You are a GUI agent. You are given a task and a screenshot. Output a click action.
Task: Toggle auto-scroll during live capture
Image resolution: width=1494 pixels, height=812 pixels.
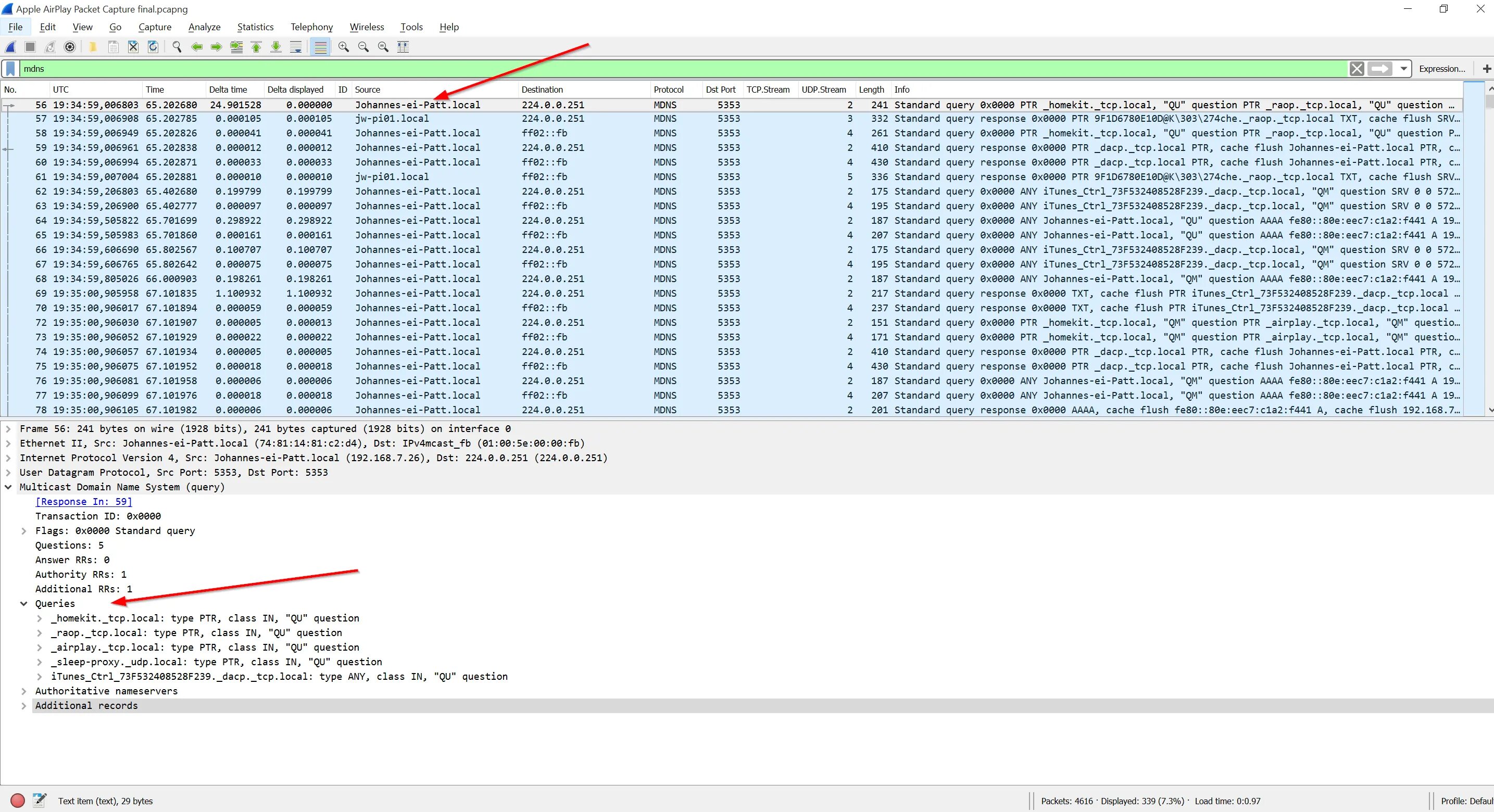(x=296, y=47)
